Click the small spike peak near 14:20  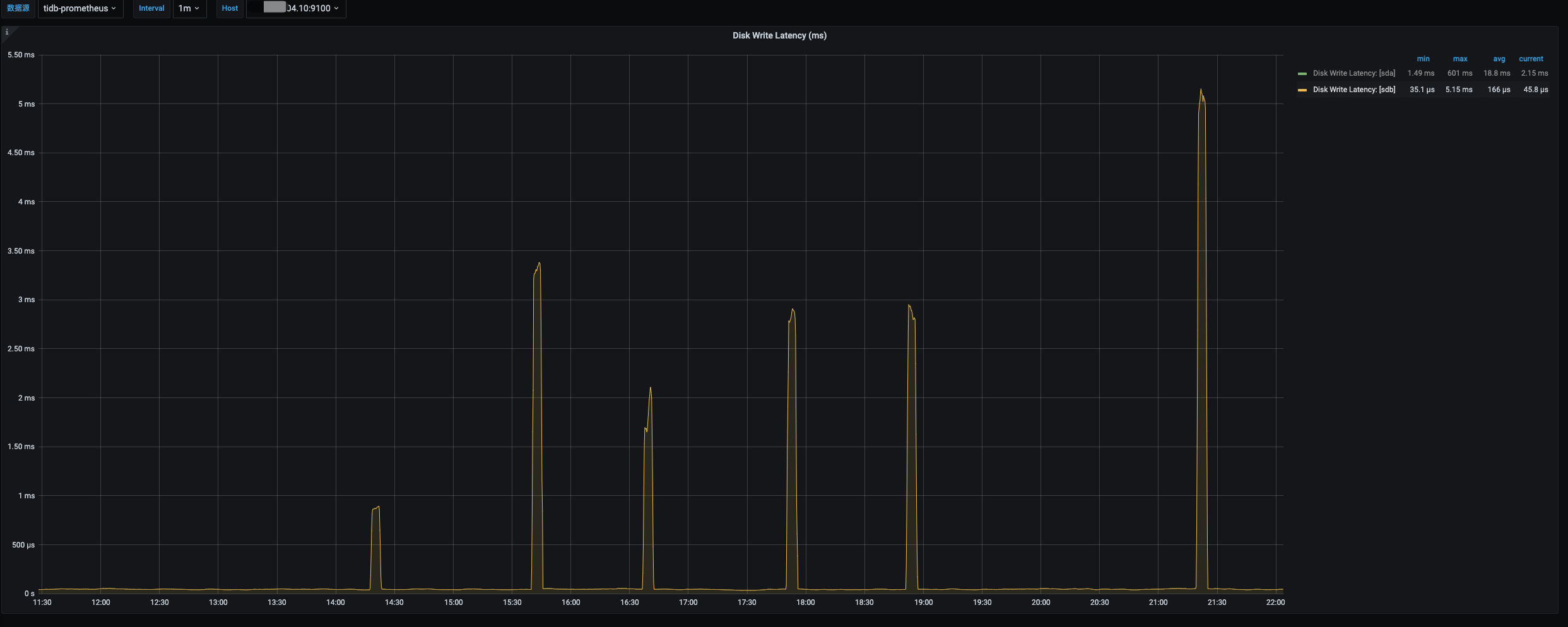point(377,507)
